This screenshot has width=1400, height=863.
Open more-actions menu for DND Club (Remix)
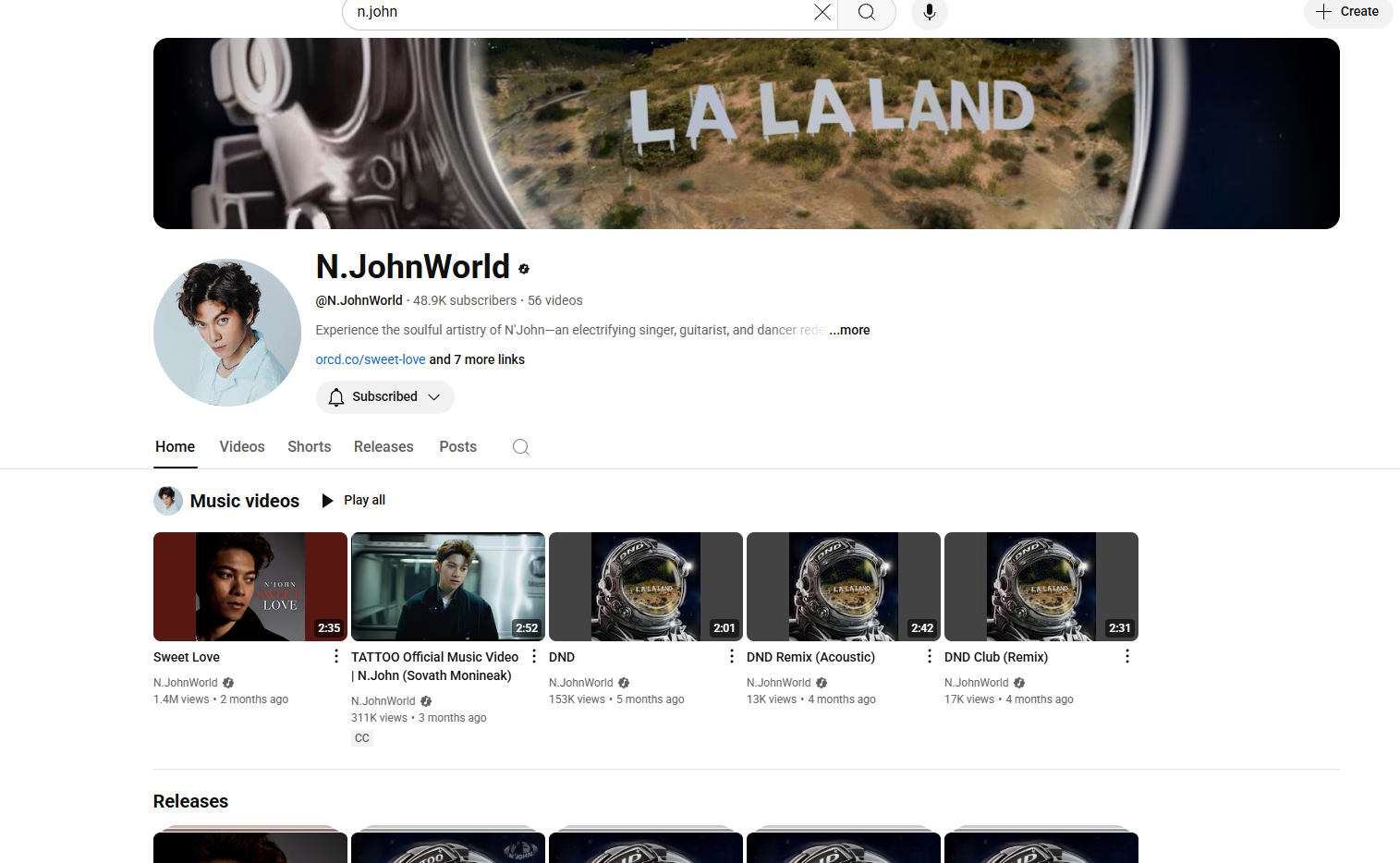click(1127, 656)
